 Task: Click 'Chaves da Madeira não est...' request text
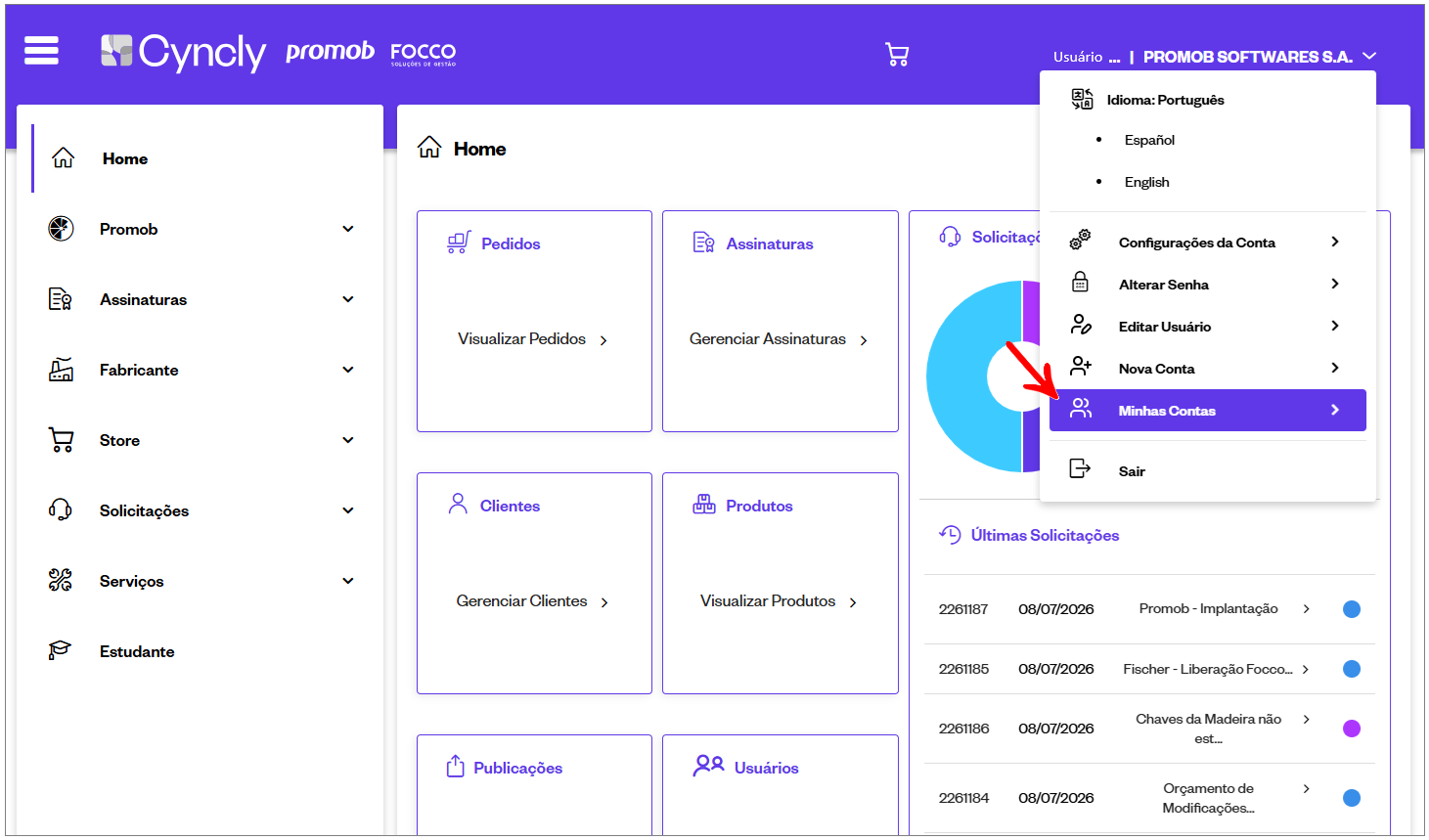tap(1208, 729)
